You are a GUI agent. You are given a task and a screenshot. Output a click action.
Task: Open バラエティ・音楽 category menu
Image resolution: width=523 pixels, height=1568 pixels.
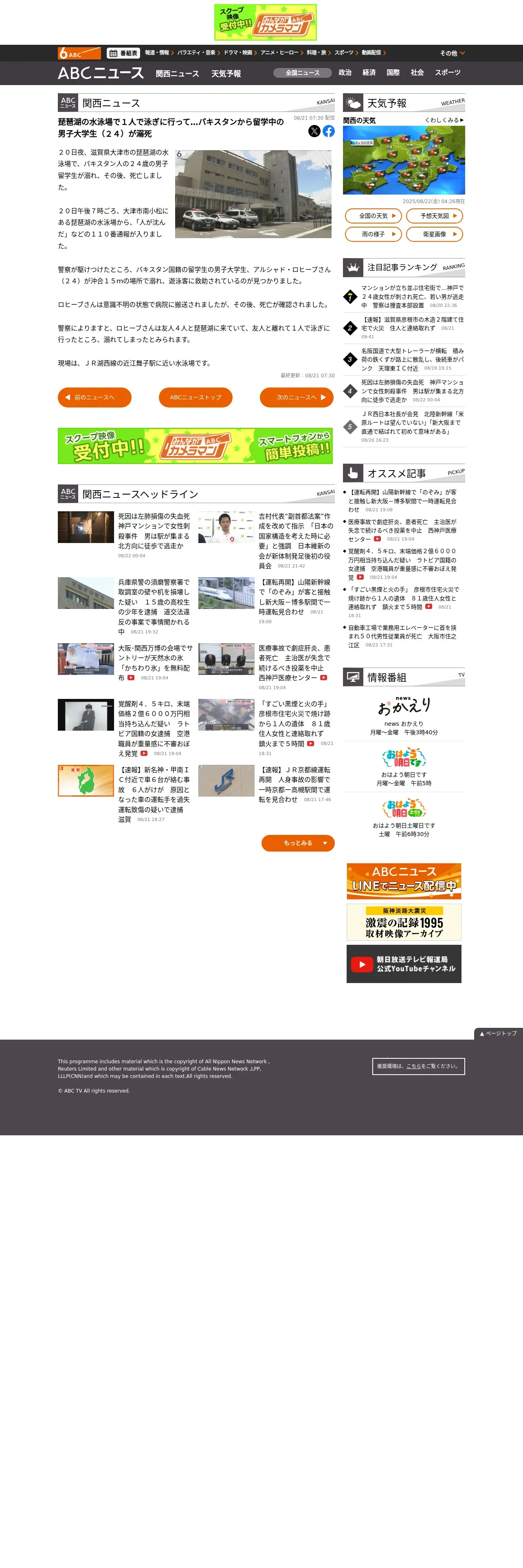point(198,53)
